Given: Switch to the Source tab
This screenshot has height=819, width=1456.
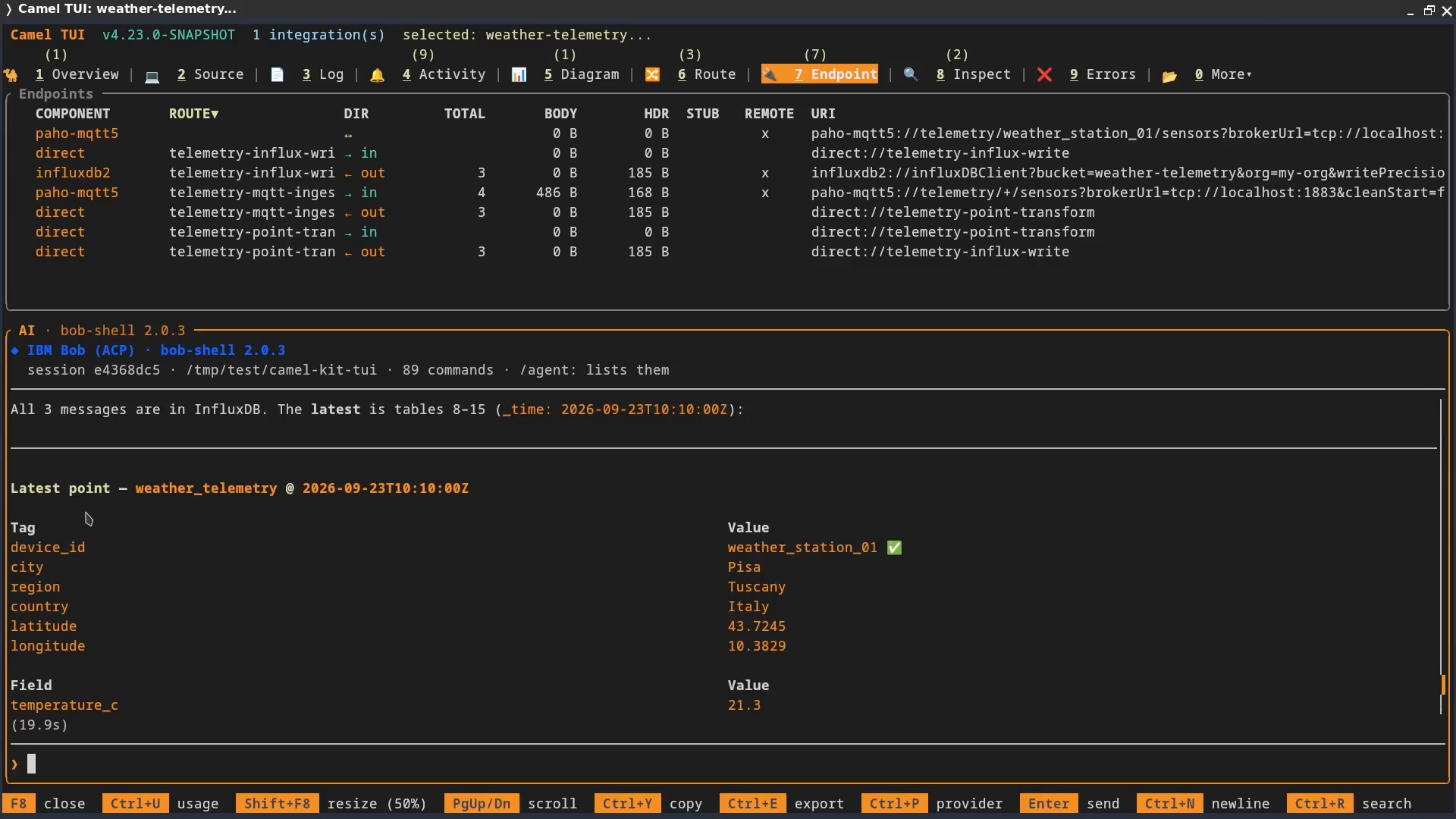Looking at the screenshot, I should pyautogui.click(x=210, y=74).
